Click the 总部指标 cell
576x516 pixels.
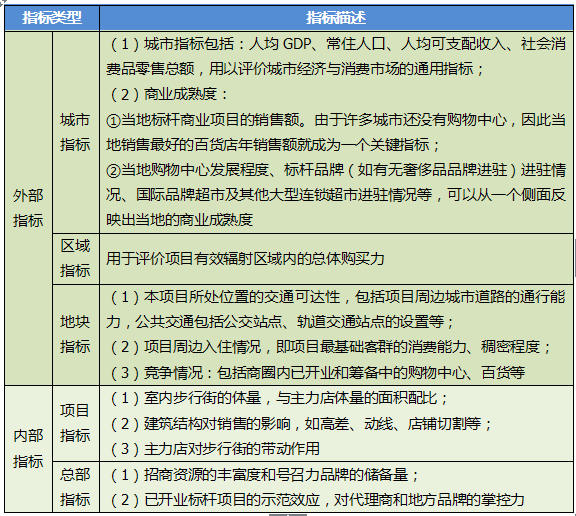(75, 487)
